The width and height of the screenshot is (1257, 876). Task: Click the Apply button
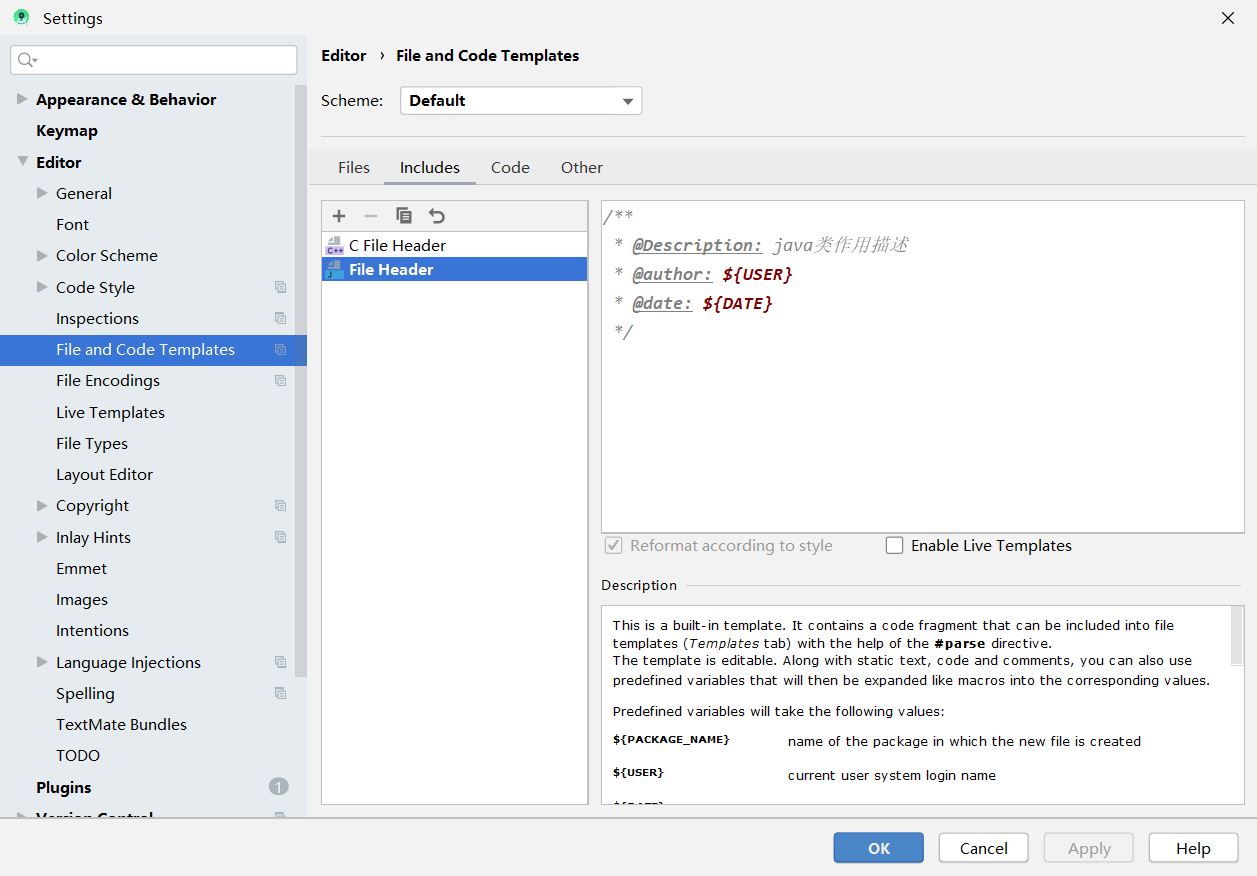pos(1089,848)
